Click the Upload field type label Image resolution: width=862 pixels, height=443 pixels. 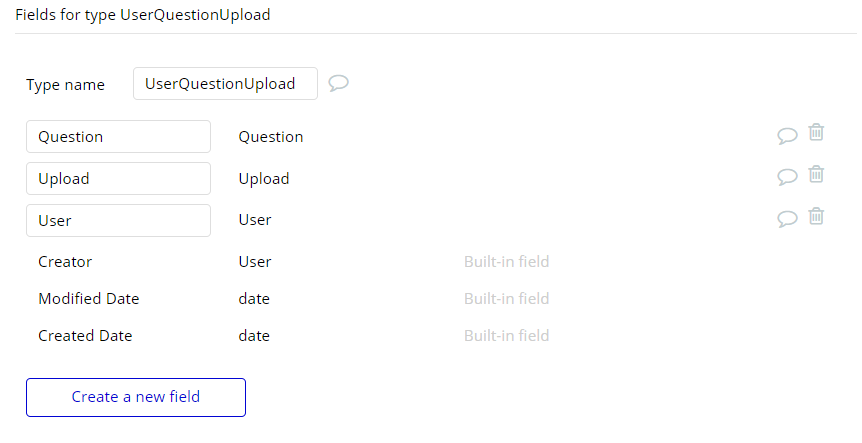coord(264,179)
